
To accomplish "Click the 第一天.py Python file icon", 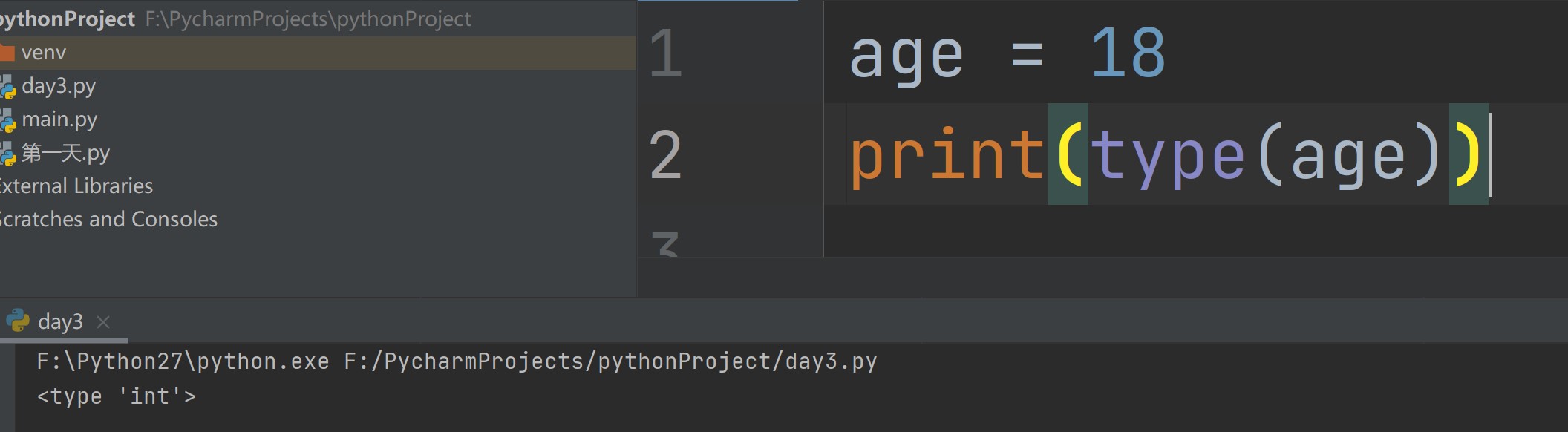I will coord(7,154).
